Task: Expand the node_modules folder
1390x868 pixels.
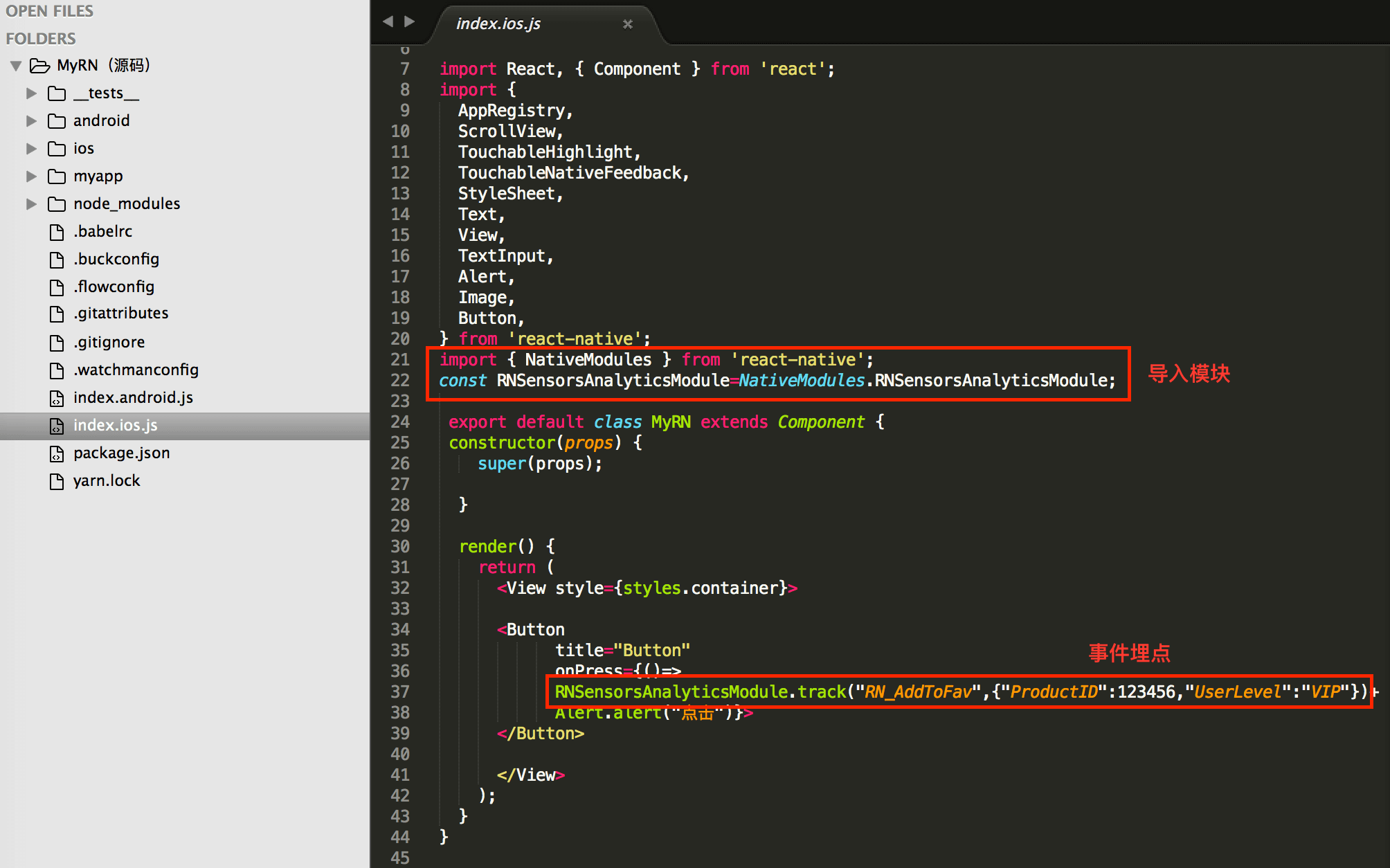Action: [31, 204]
